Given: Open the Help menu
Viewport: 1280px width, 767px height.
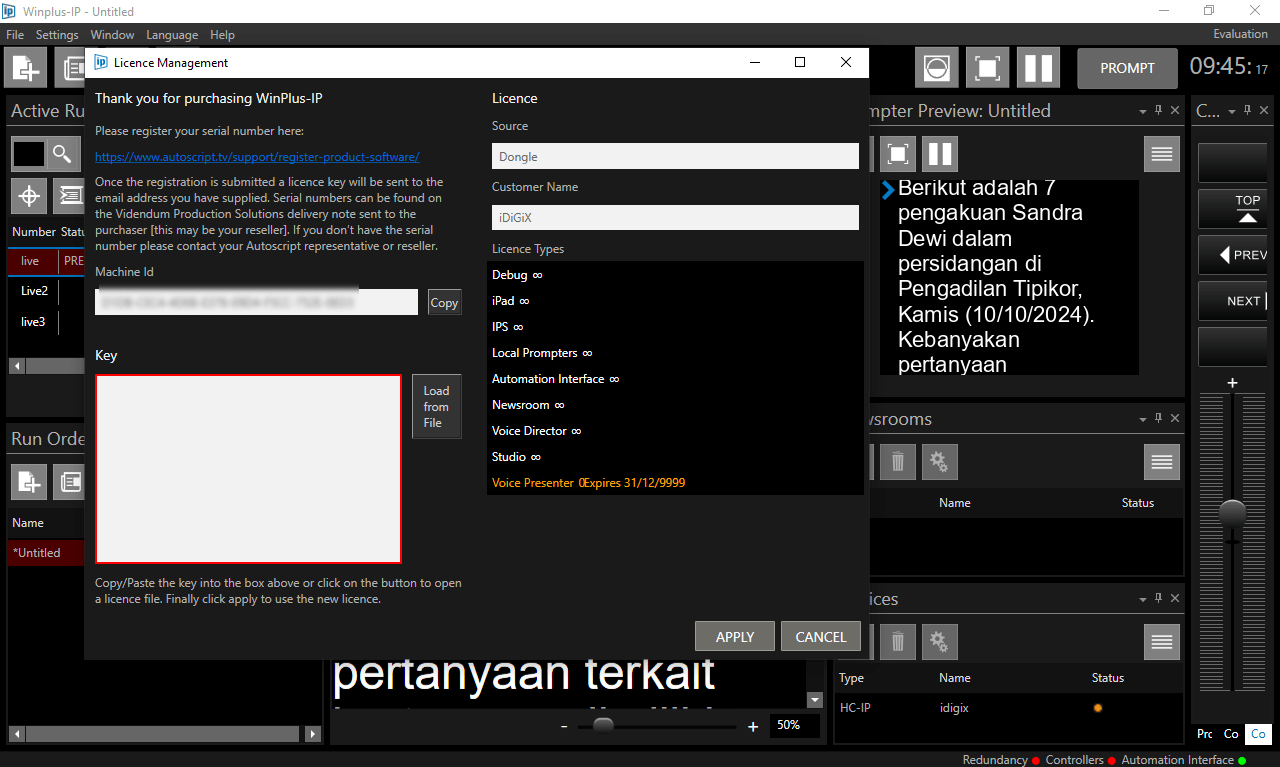Looking at the screenshot, I should coord(222,35).
